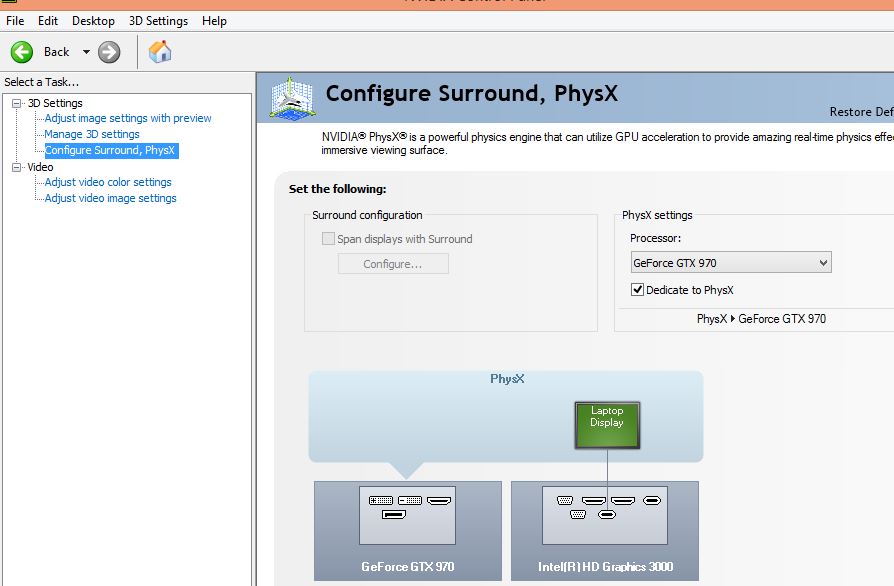Open the Desktop menu
The width and height of the screenshot is (894, 586).
[x=93, y=21]
